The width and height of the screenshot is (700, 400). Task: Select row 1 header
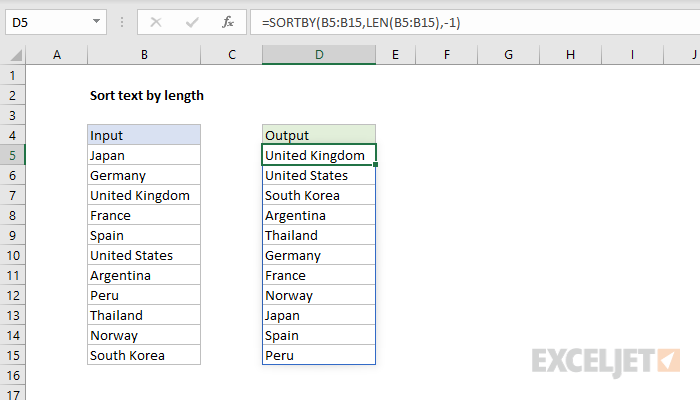[x=12, y=75]
